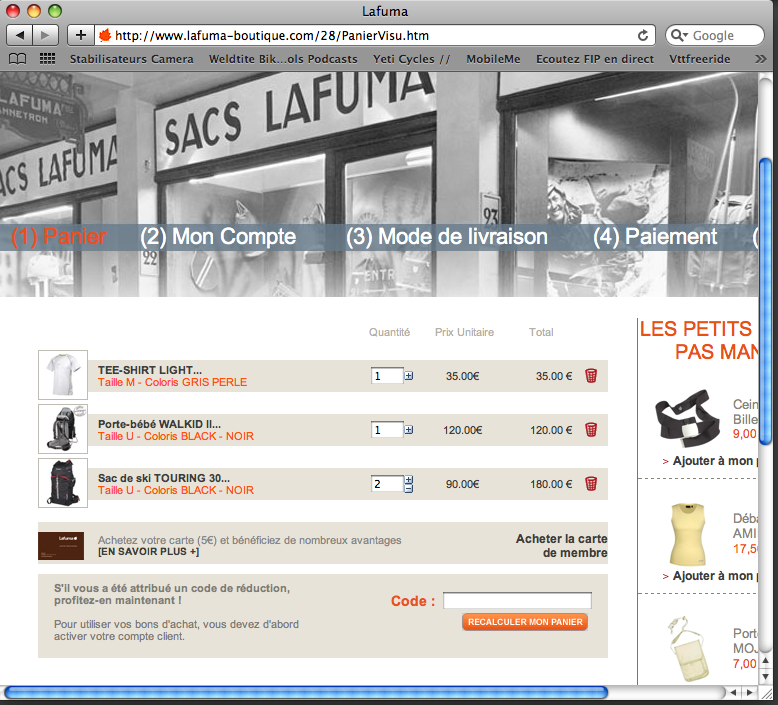Click the scroll left arrow at bottom
This screenshot has height=705, width=778.
[x=732, y=692]
